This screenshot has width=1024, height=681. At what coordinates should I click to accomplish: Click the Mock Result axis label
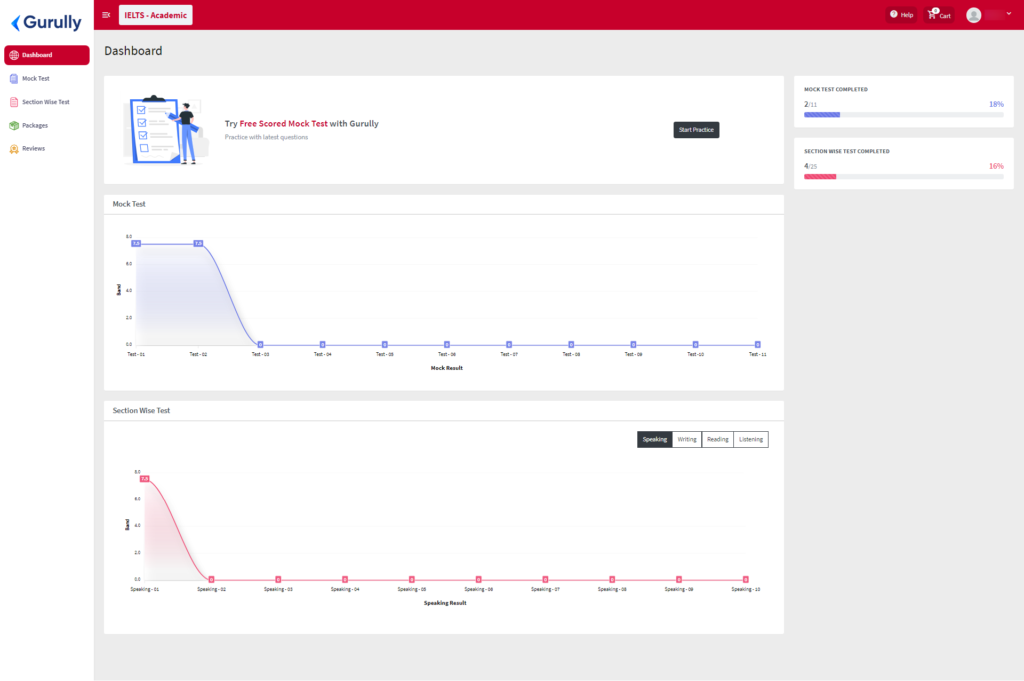point(447,368)
